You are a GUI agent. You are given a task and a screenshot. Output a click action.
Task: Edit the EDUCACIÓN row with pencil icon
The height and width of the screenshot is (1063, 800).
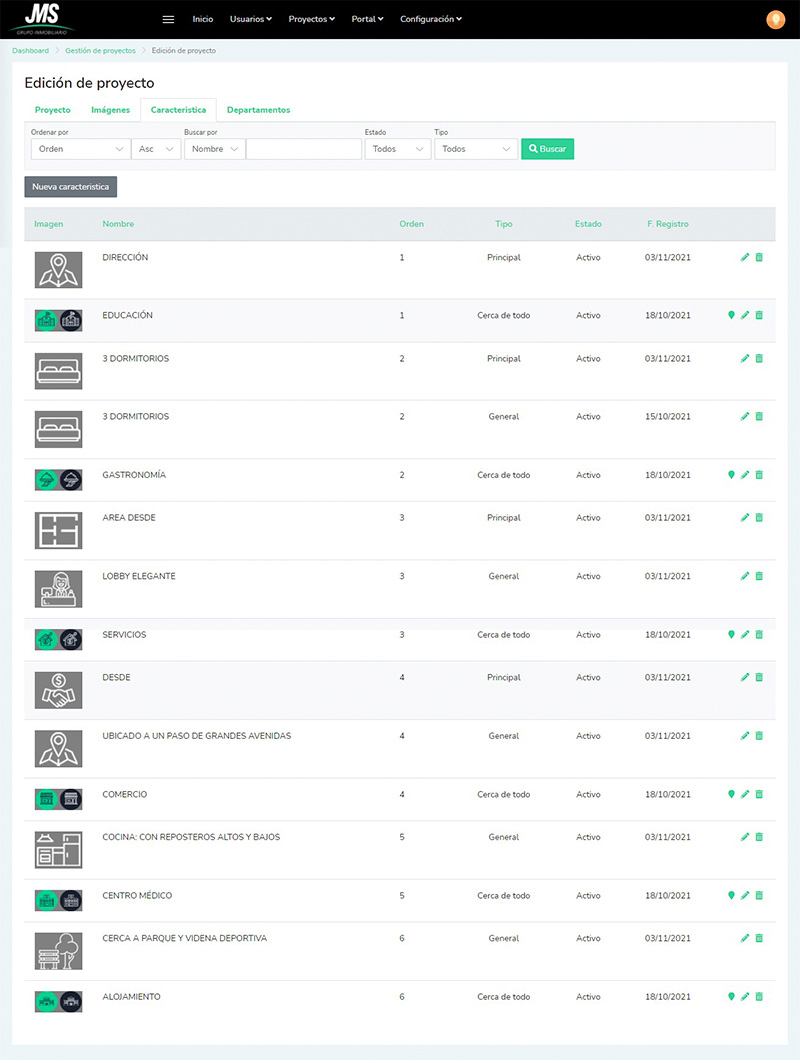(x=745, y=315)
